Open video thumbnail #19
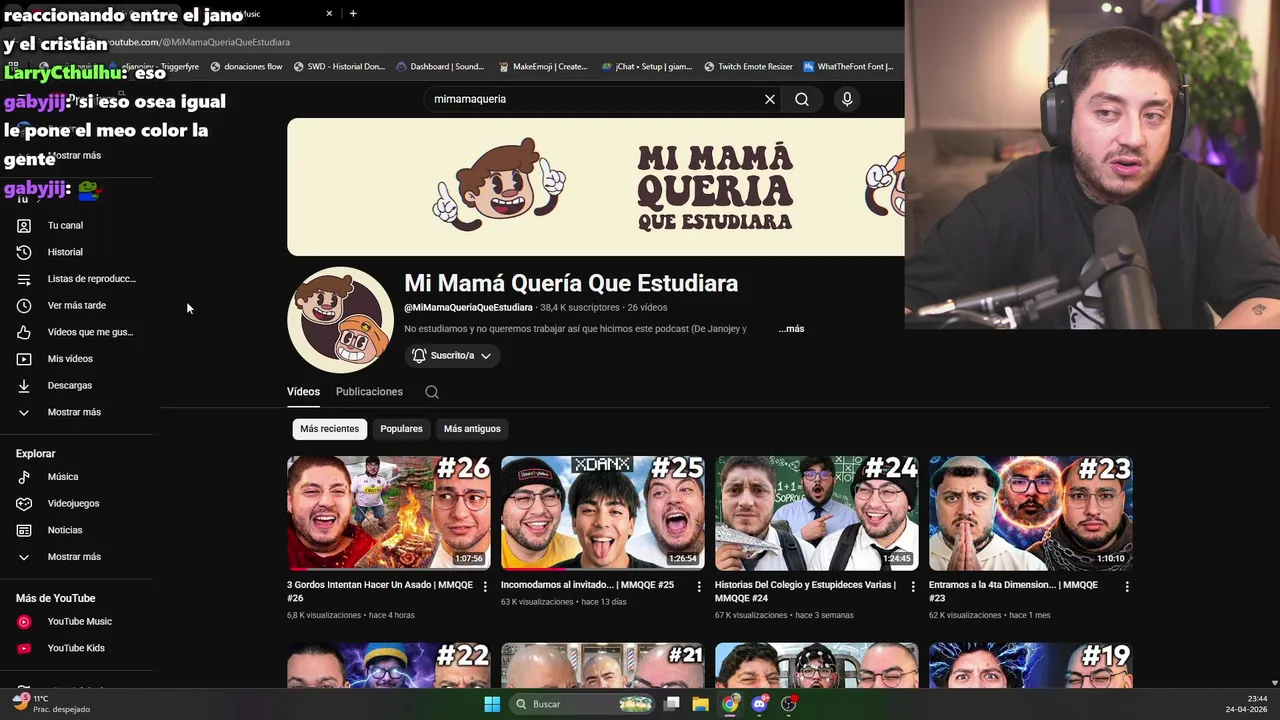The width and height of the screenshot is (1280, 720). (x=1031, y=665)
